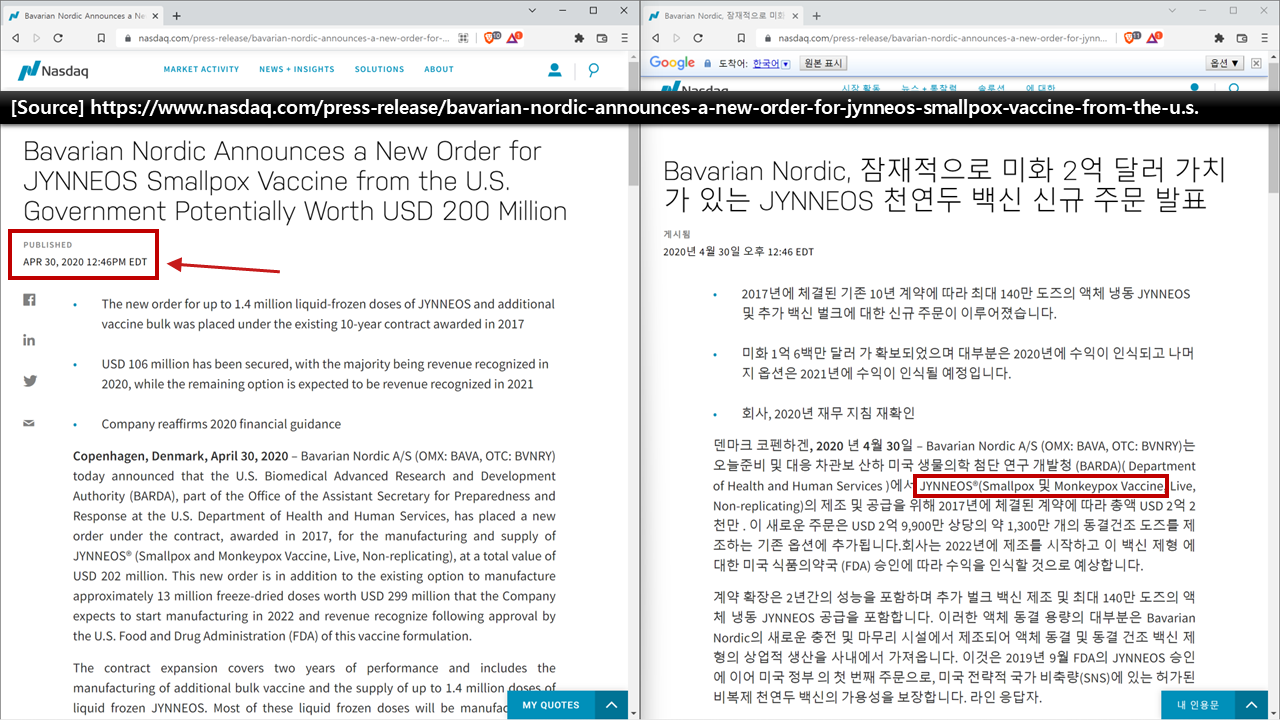Go back in the left browser window

tap(15, 38)
